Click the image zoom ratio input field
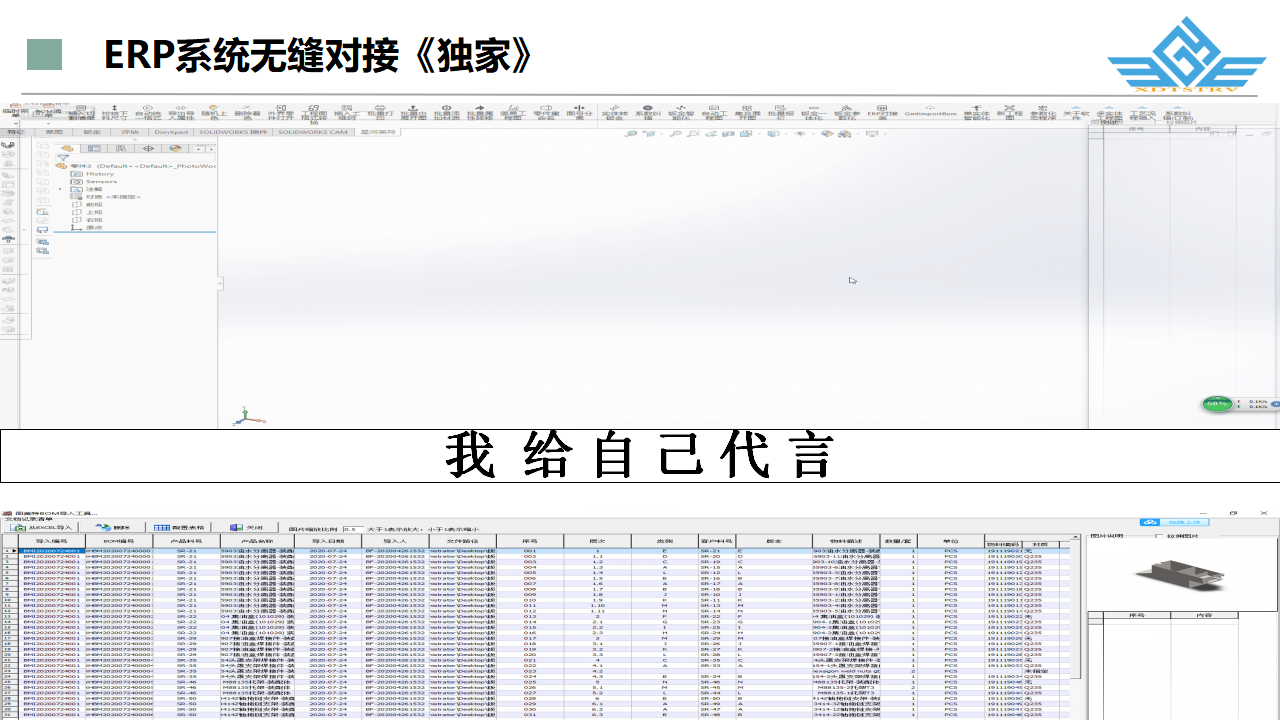 (x=351, y=528)
